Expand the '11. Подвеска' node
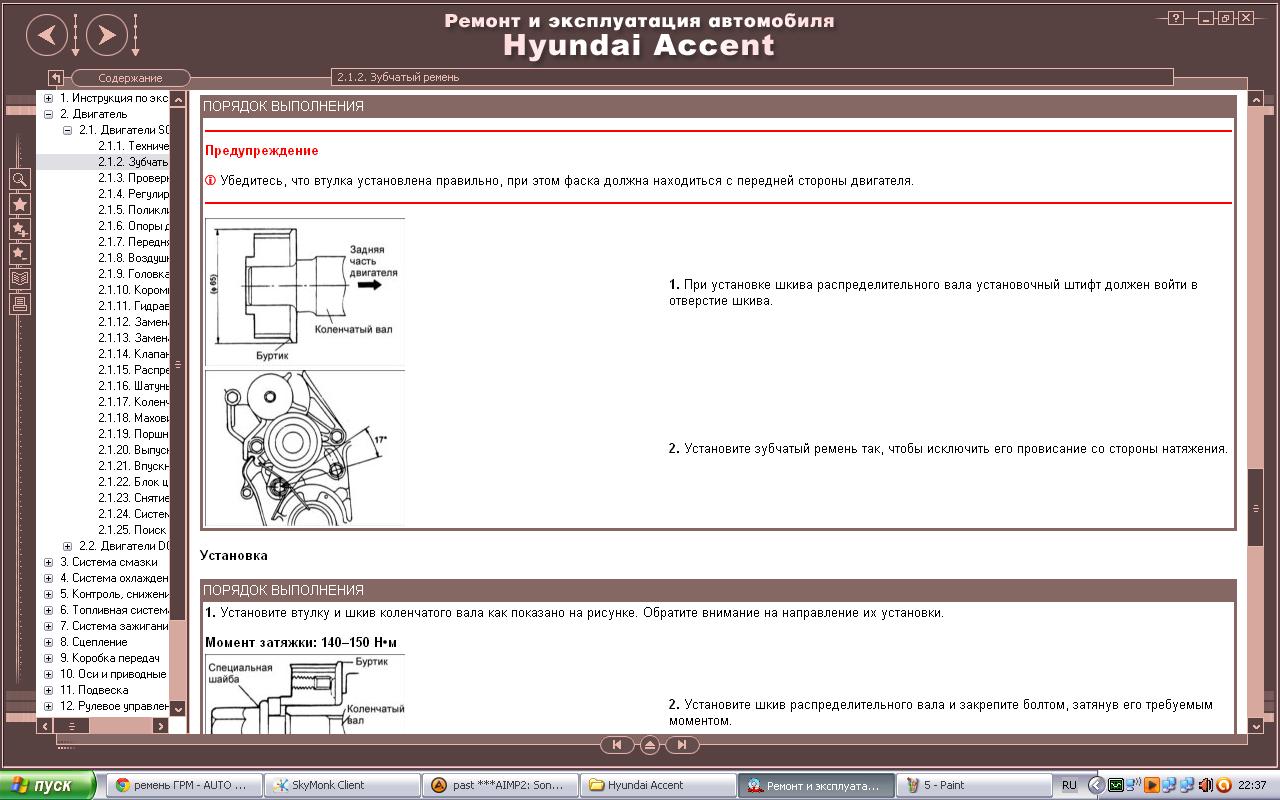 [x=49, y=690]
